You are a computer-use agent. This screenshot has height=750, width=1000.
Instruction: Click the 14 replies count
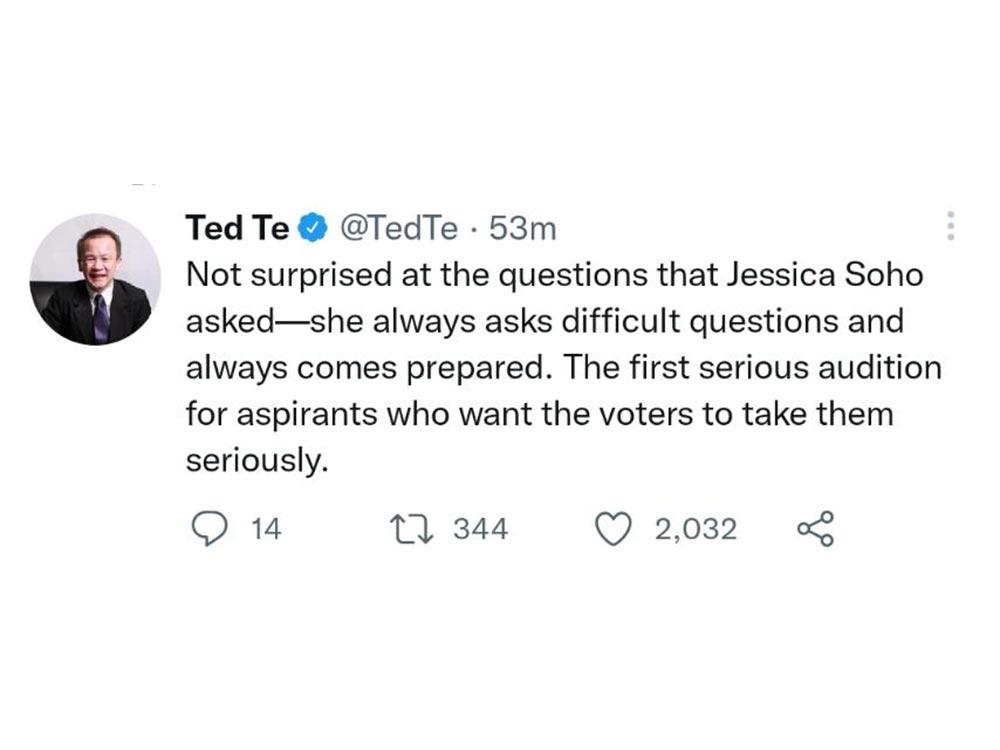point(265,529)
